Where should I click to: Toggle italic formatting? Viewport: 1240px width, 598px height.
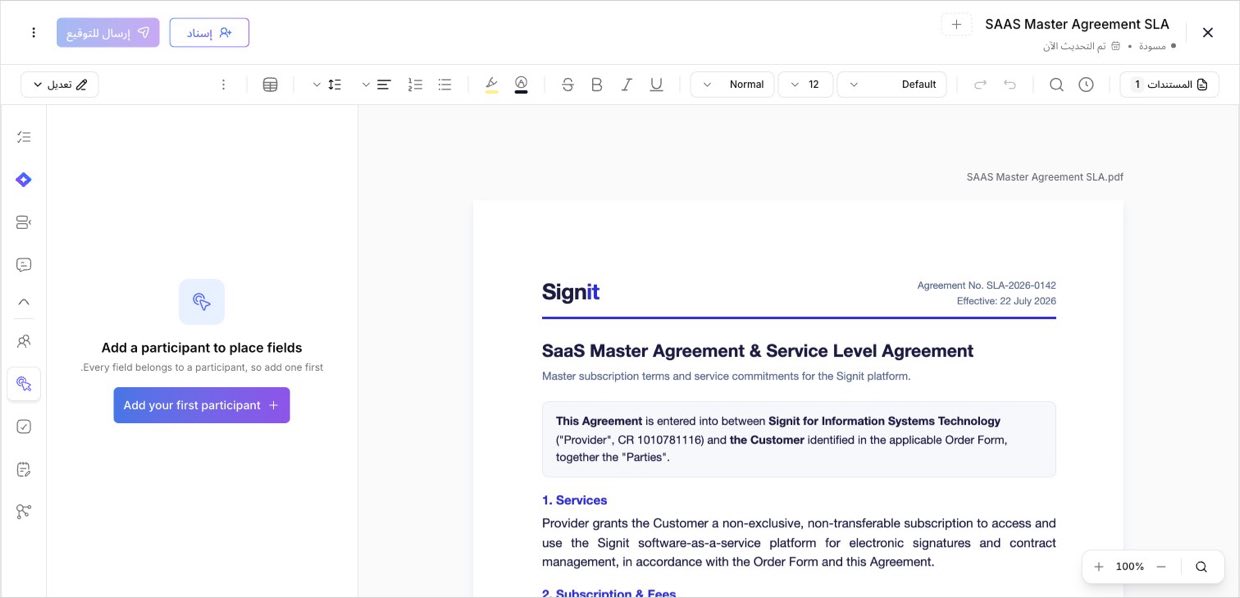tap(627, 85)
